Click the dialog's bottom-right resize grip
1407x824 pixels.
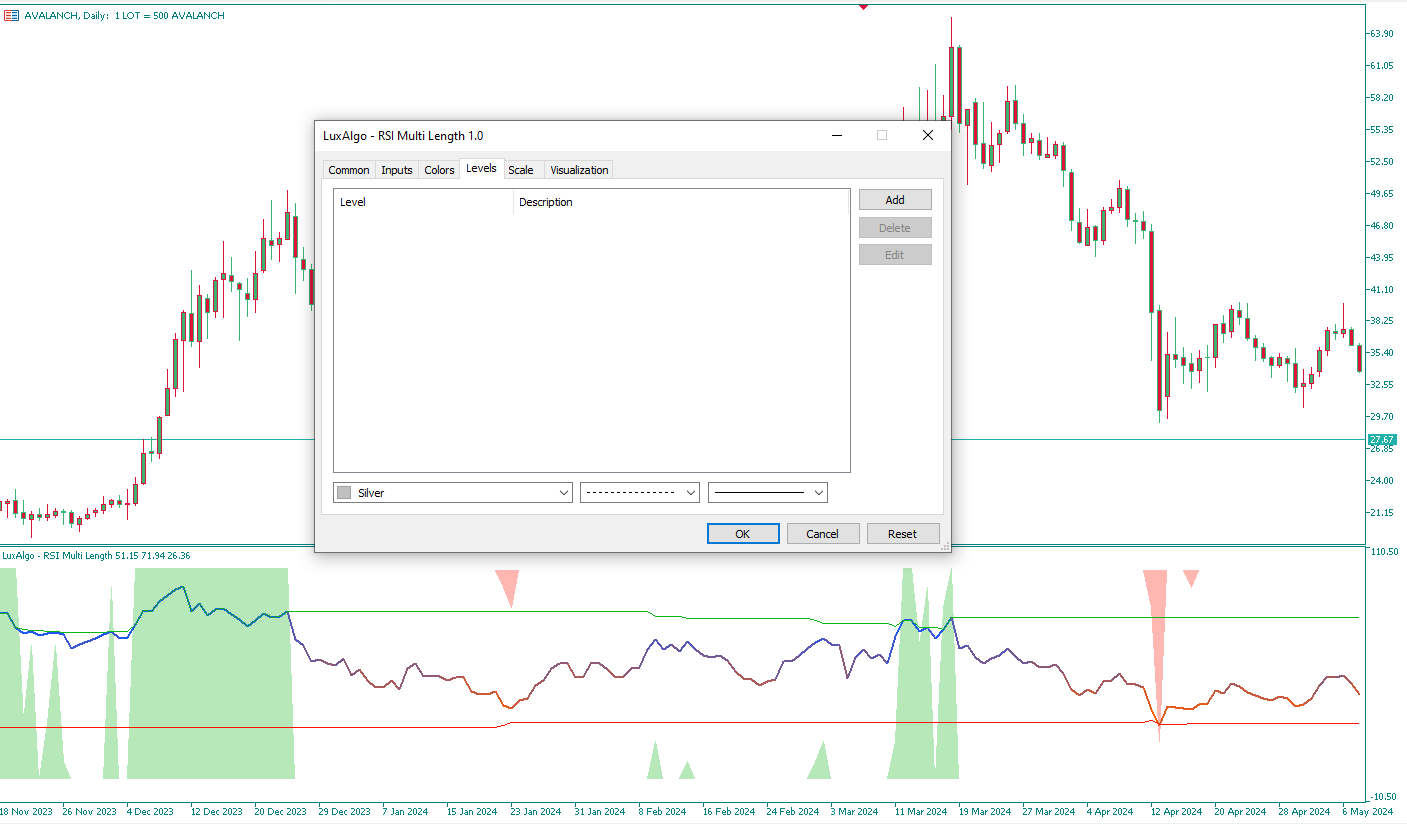tap(944, 546)
